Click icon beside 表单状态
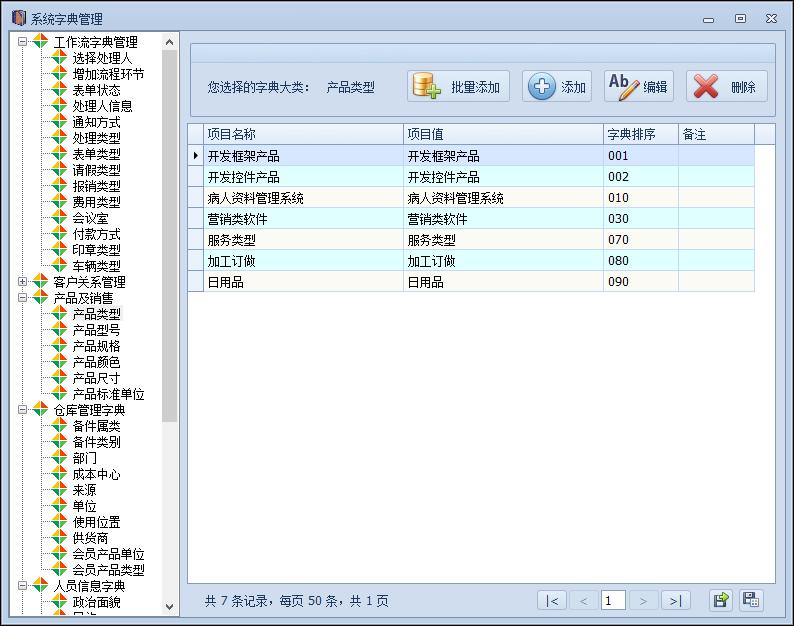 coord(59,90)
